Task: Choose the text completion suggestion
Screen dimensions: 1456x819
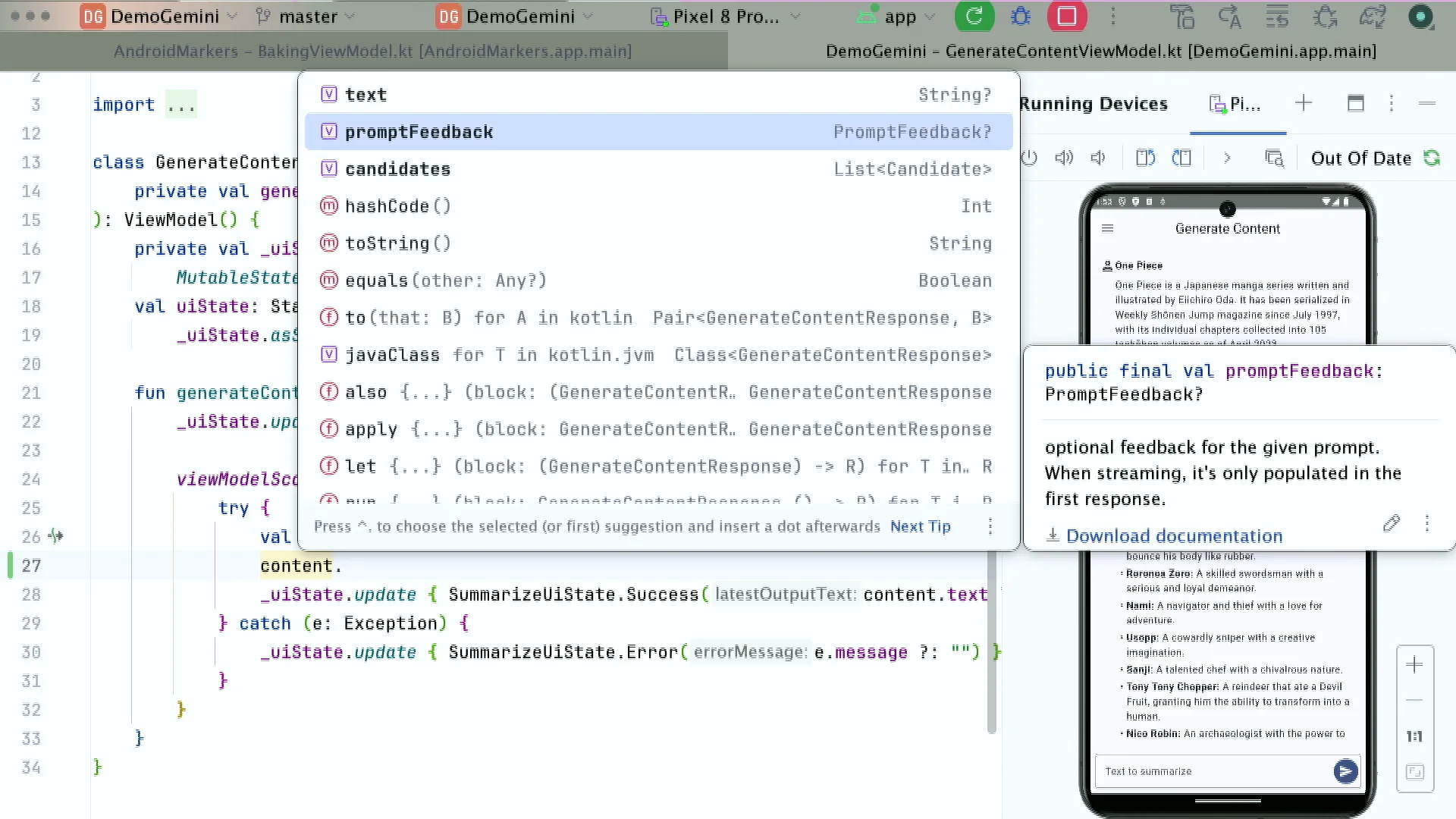Action: (658, 95)
